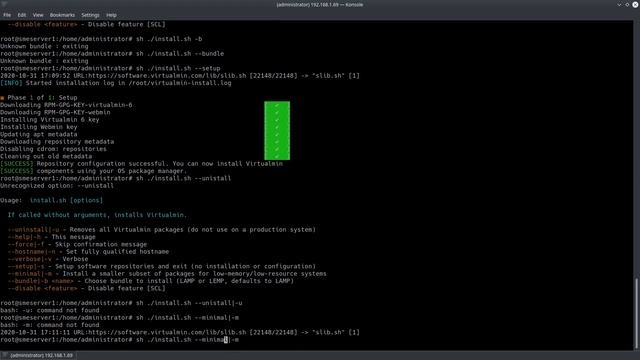The height and width of the screenshot is (360, 640).
Task: Click the lower '--uninstall|-u' option description
Action: (162, 230)
